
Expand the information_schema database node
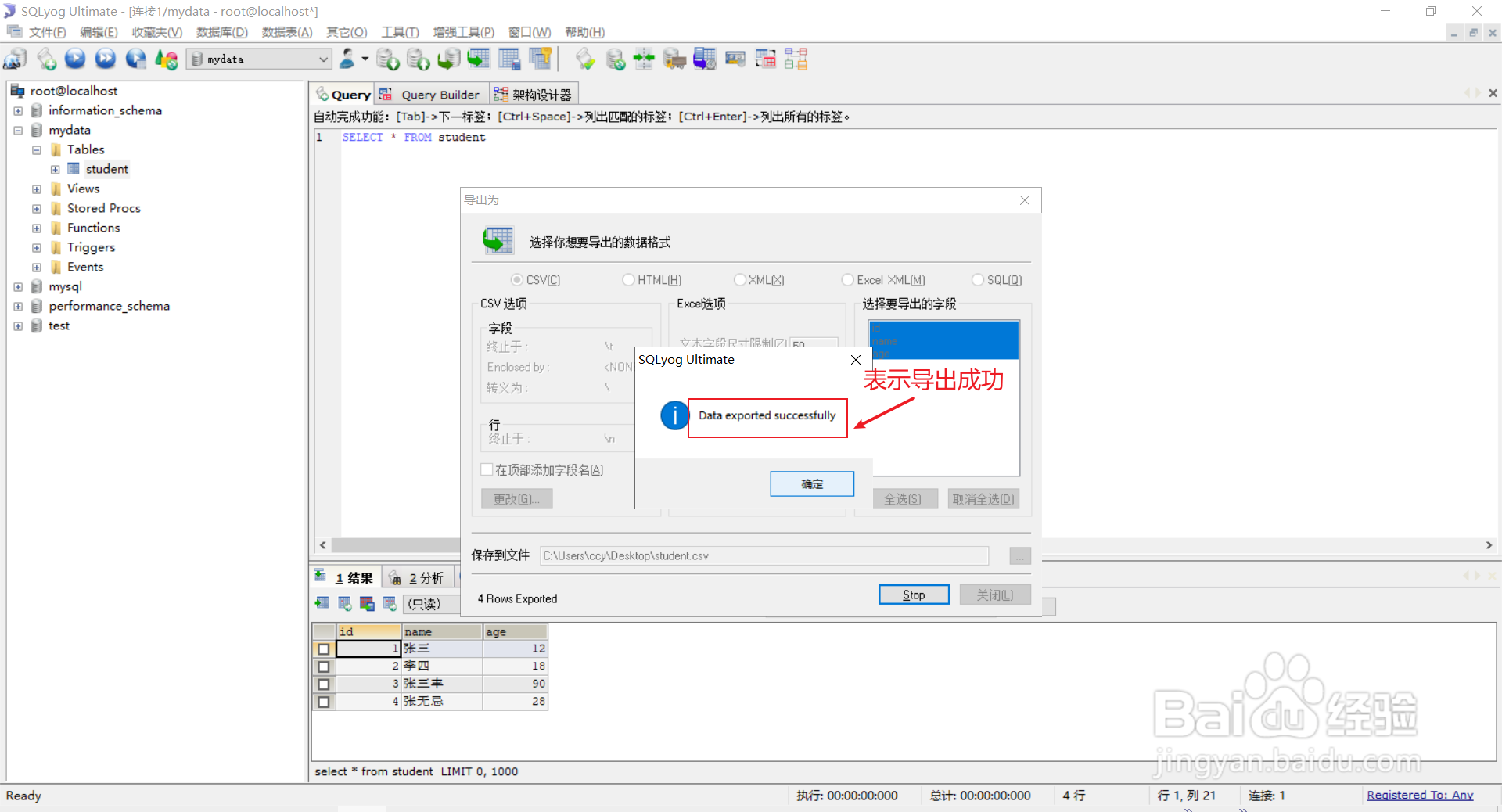coord(18,111)
